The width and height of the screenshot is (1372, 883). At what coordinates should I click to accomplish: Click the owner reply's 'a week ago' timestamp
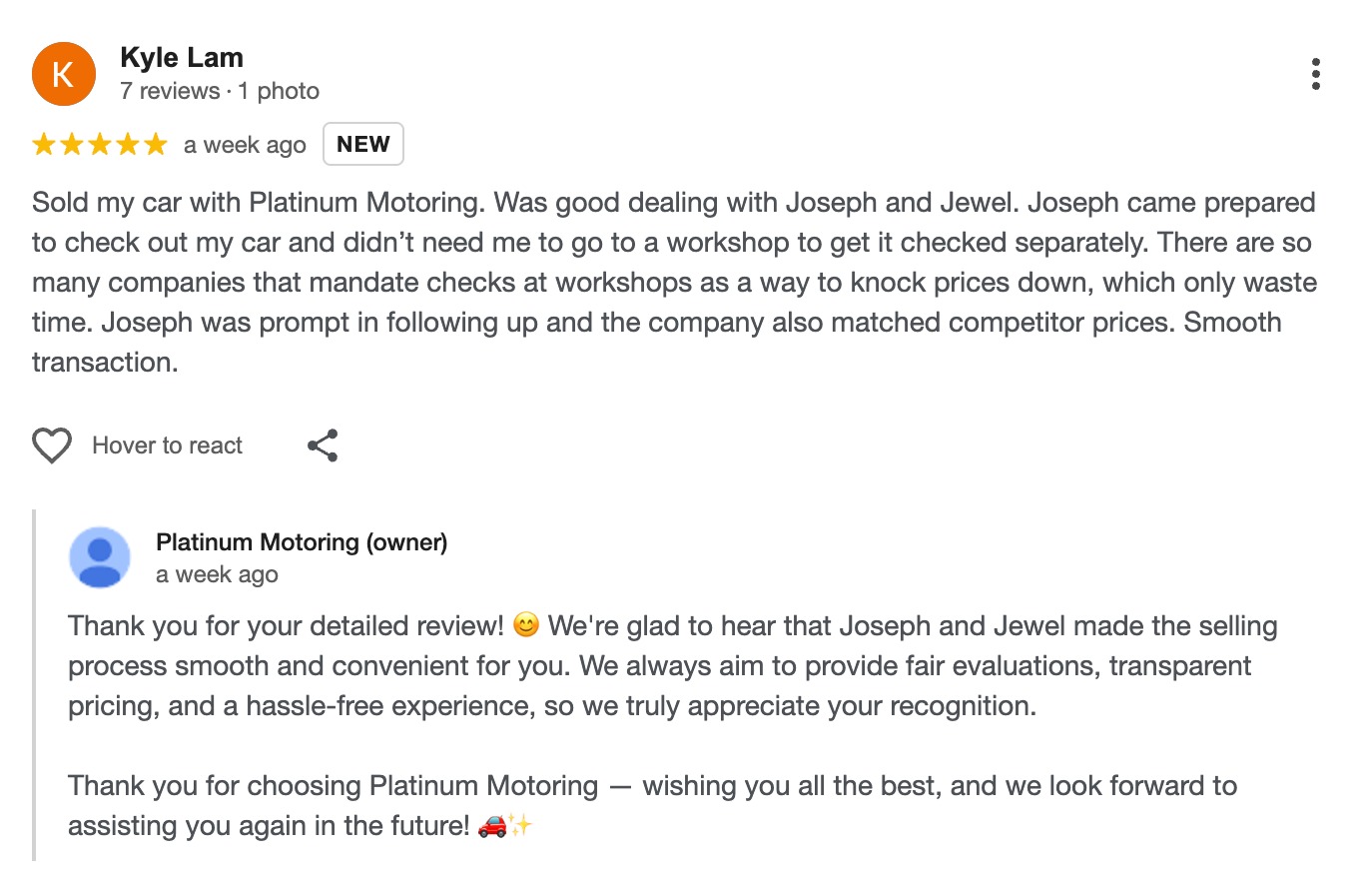(217, 574)
